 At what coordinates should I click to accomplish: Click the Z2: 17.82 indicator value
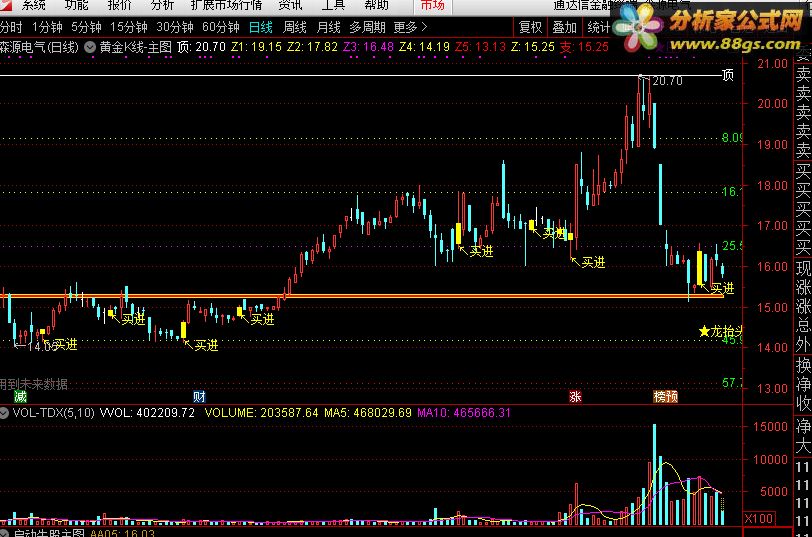312,47
